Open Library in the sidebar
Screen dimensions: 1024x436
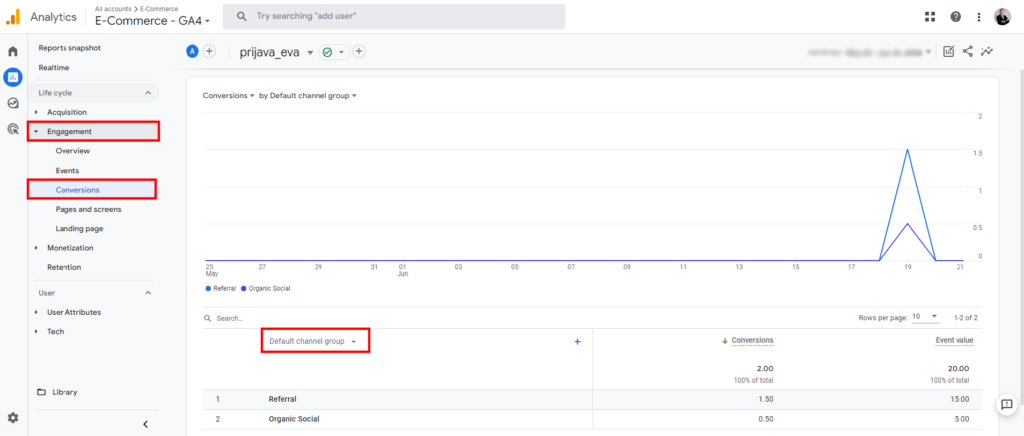64,392
